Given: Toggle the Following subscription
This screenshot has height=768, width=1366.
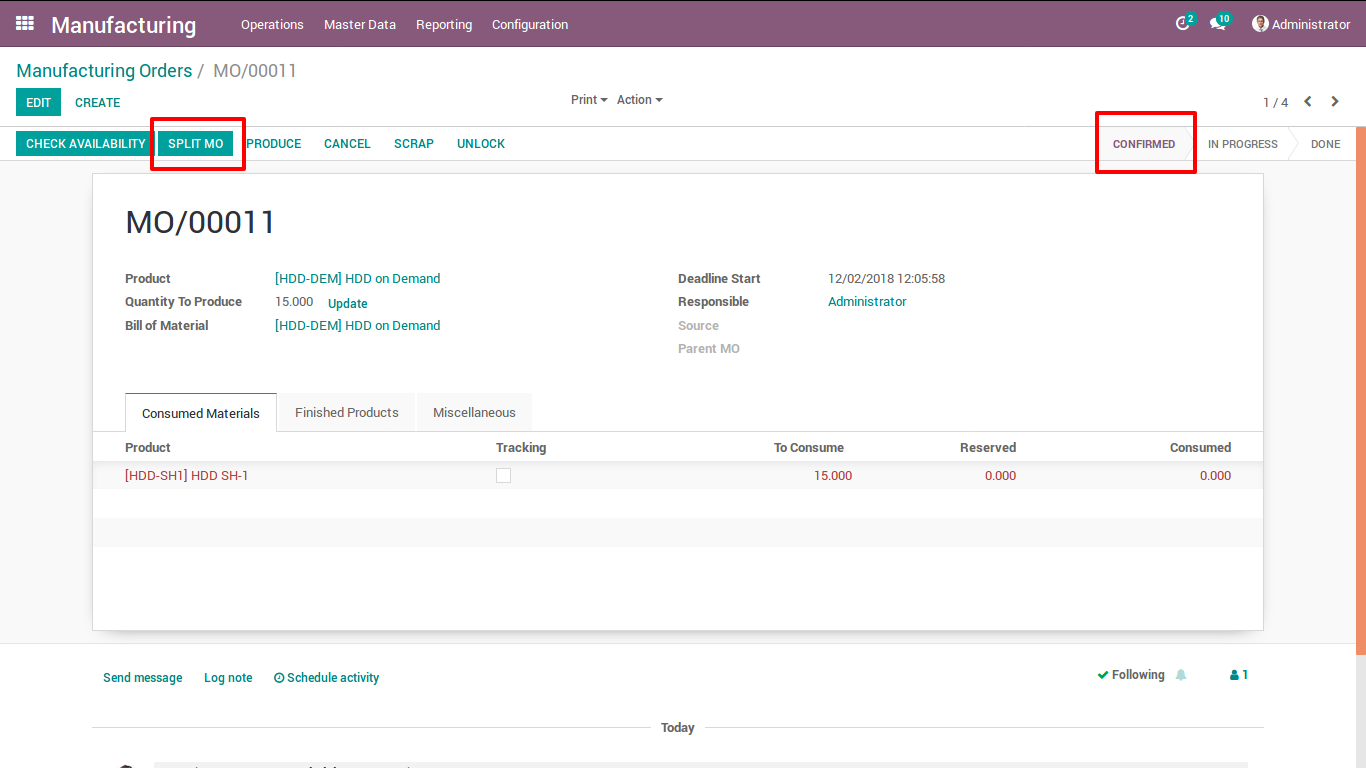Looking at the screenshot, I should click(x=1131, y=675).
